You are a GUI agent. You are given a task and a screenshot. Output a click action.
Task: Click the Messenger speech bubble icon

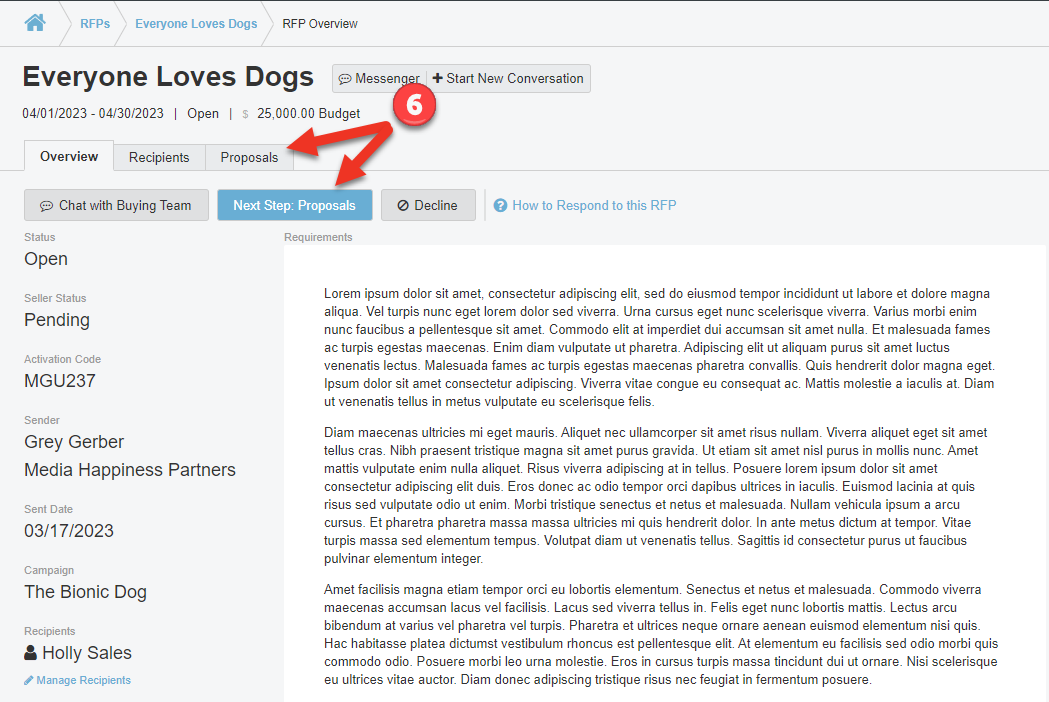[345, 79]
